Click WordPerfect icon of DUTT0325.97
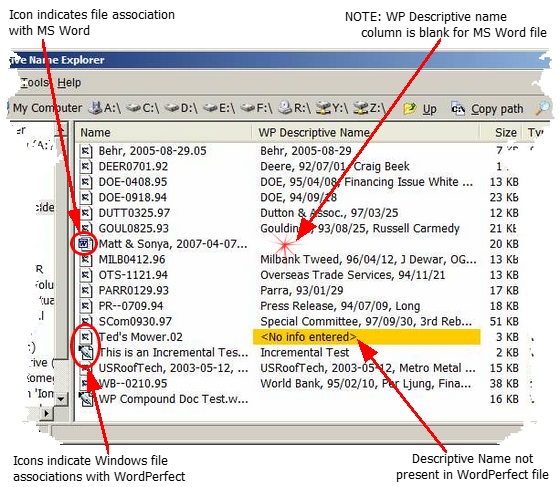The width and height of the screenshot is (560, 487). click(86, 213)
